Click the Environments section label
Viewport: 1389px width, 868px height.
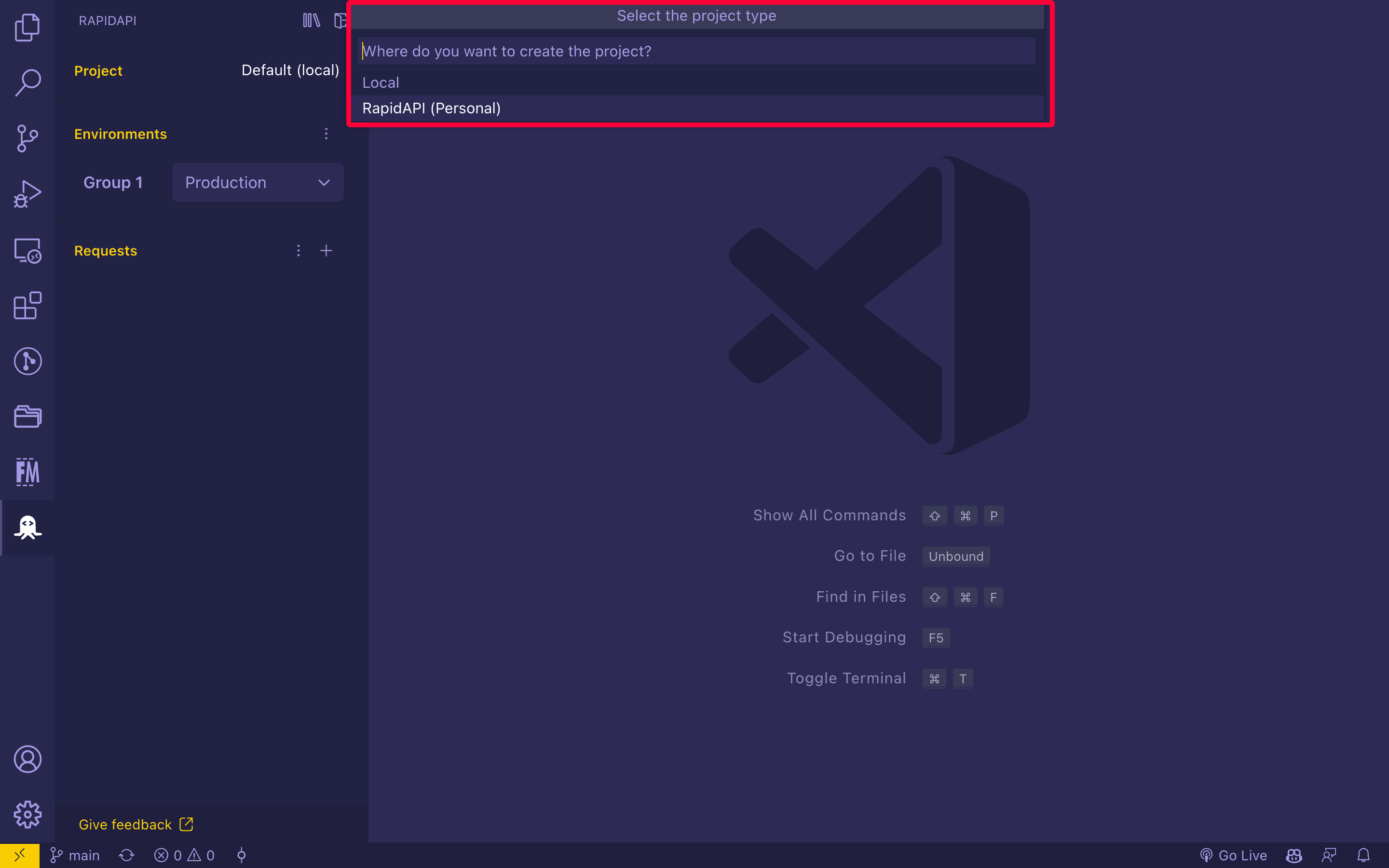[121, 134]
